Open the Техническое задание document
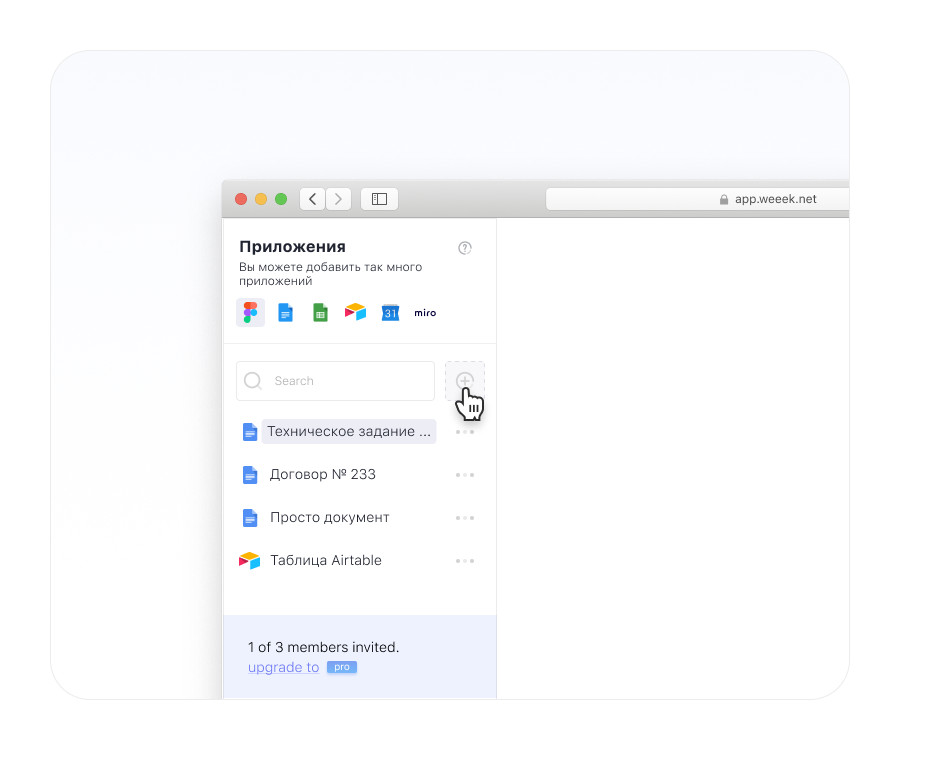 [x=348, y=432]
